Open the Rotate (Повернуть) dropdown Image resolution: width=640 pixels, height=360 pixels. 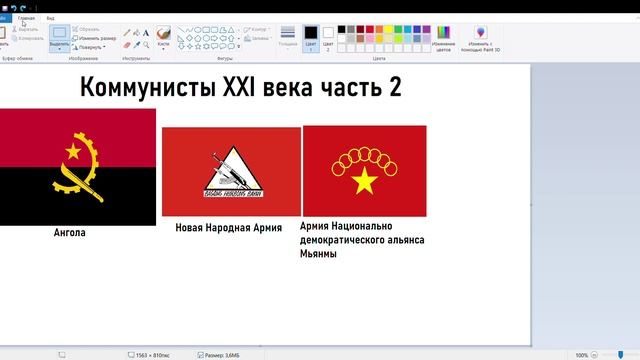tap(89, 47)
